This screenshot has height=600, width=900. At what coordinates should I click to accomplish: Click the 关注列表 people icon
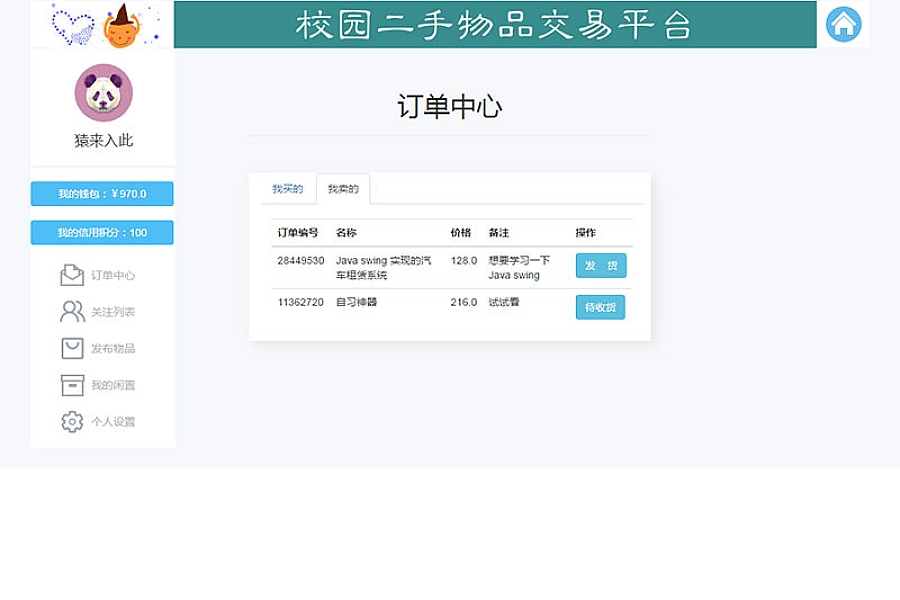[72, 311]
